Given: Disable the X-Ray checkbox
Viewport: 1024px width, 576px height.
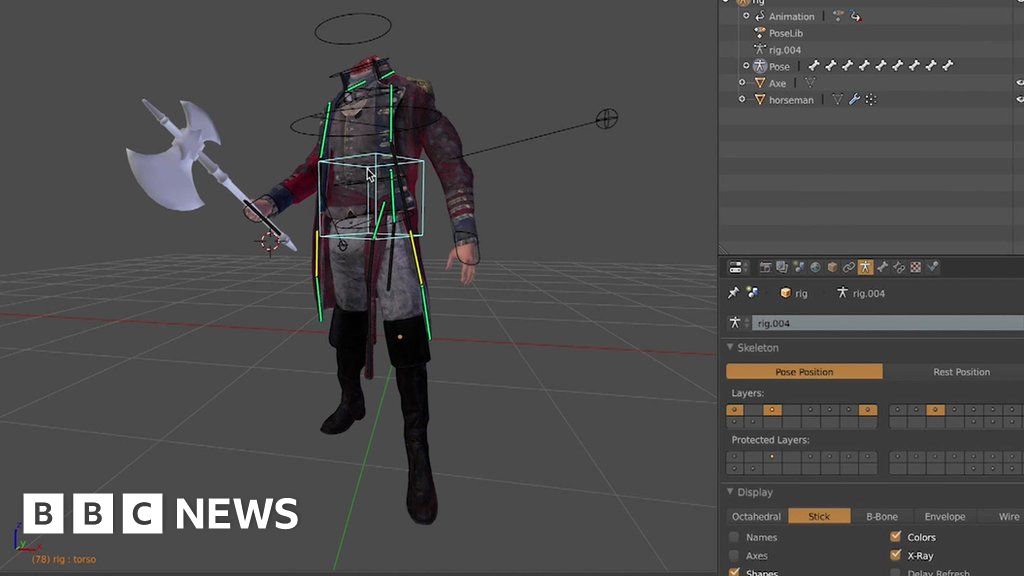Looking at the screenshot, I should tap(895, 555).
